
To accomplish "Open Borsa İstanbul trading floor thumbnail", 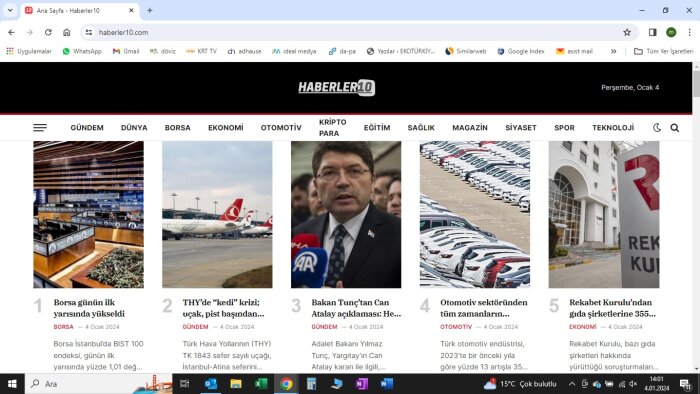I will 88,215.
